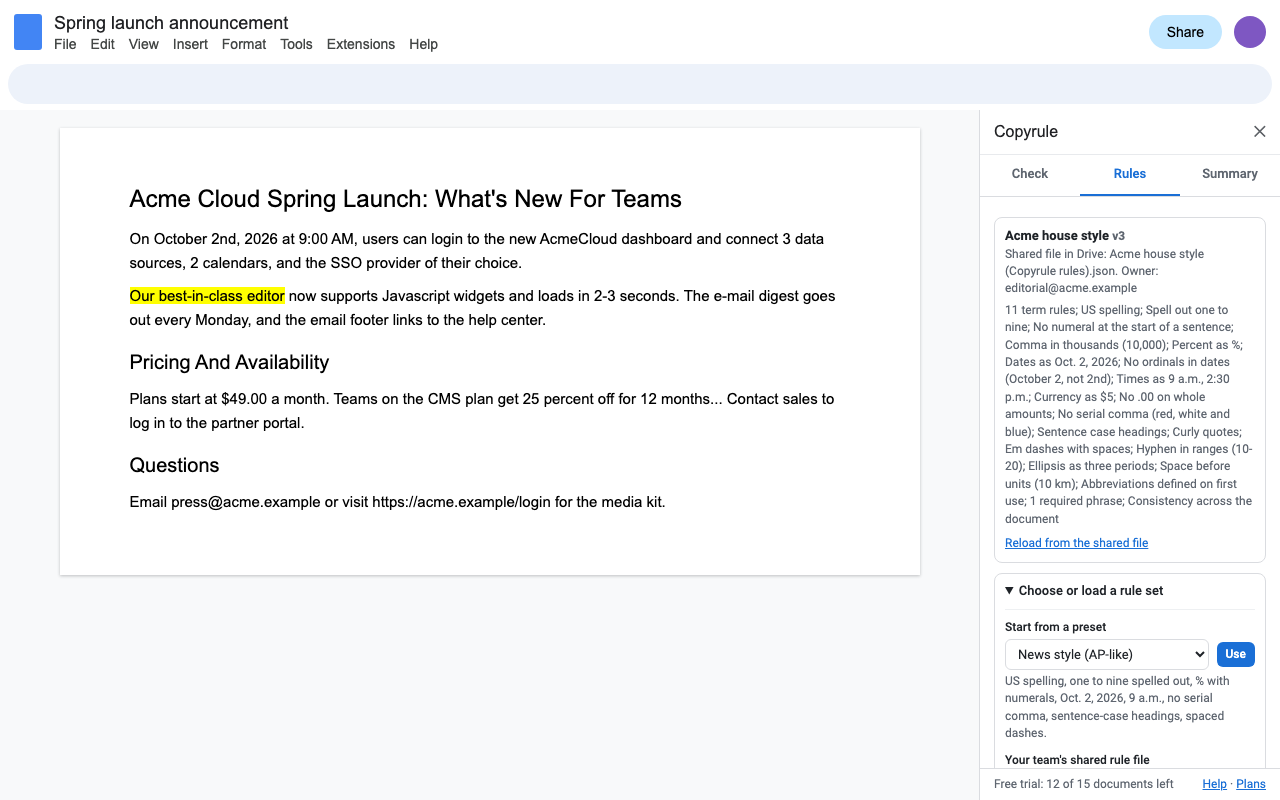Image resolution: width=1280 pixels, height=800 pixels.
Task: Click the press@acme.example email text
Action: 246,502
